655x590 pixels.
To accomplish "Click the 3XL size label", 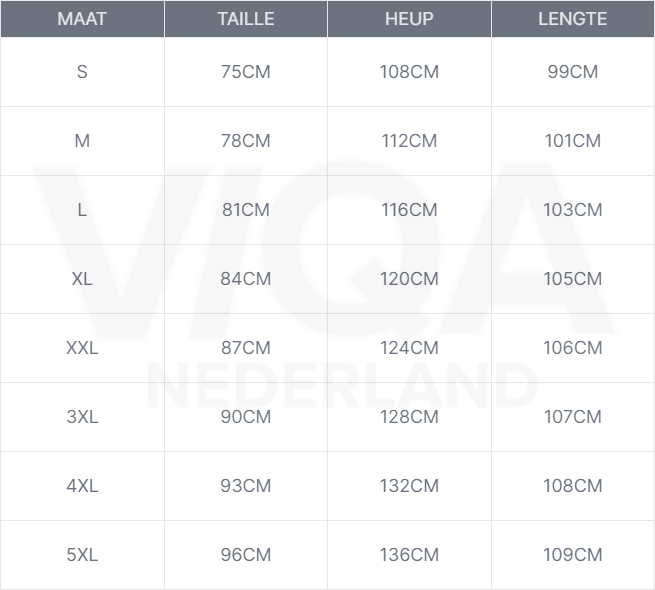I will point(82,417).
